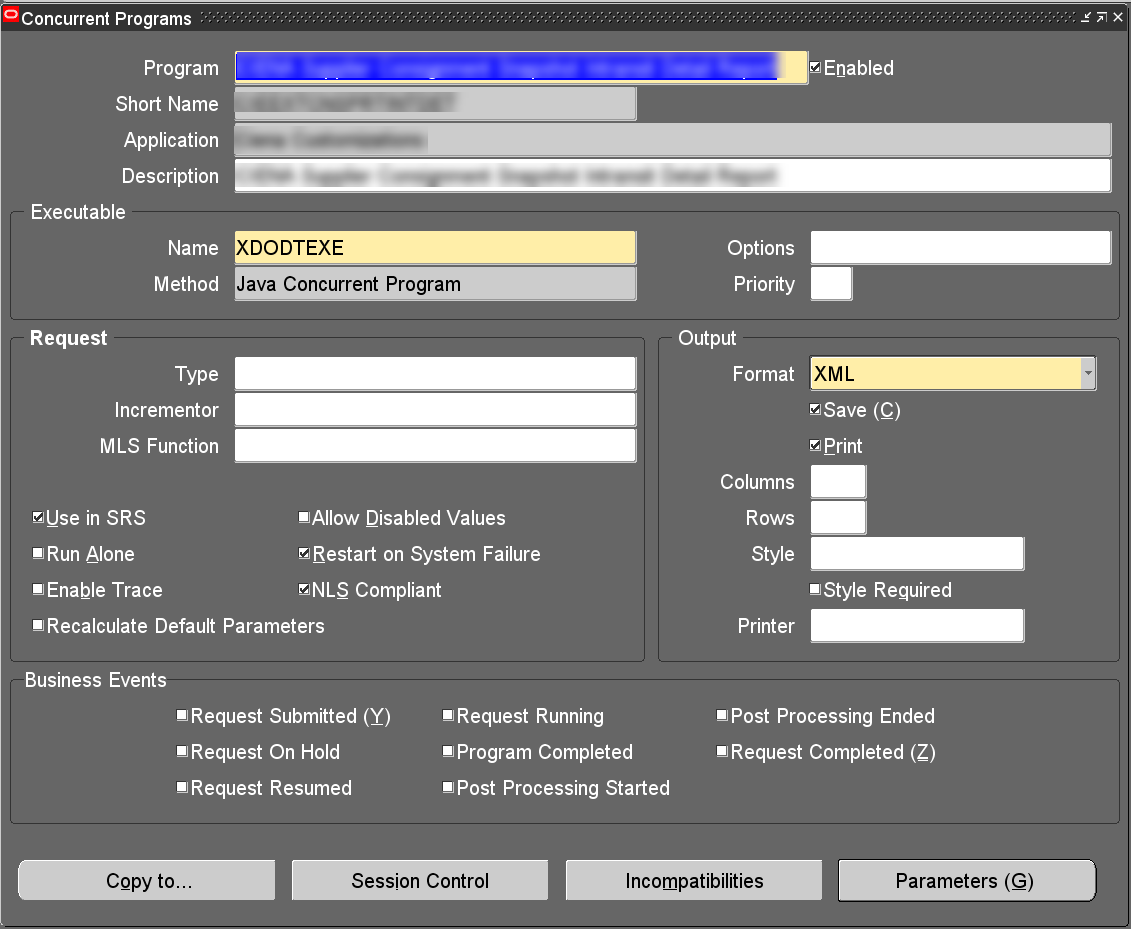The height and width of the screenshot is (929, 1131).
Task: Toggle Restart on System Failure
Action: (304, 553)
